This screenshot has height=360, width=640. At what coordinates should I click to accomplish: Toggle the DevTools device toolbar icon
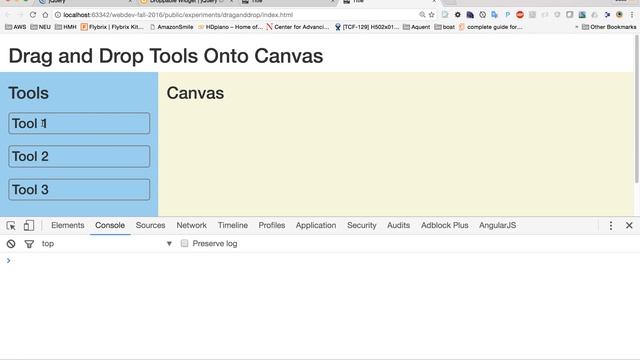point(29,225)
